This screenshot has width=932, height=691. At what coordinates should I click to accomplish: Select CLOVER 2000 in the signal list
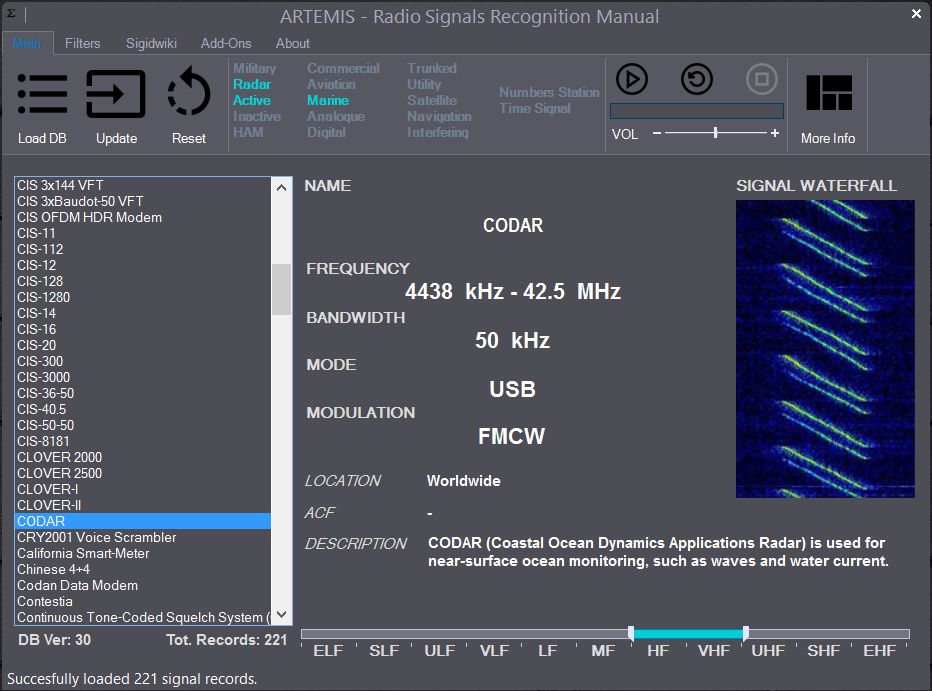pos(60,457)
